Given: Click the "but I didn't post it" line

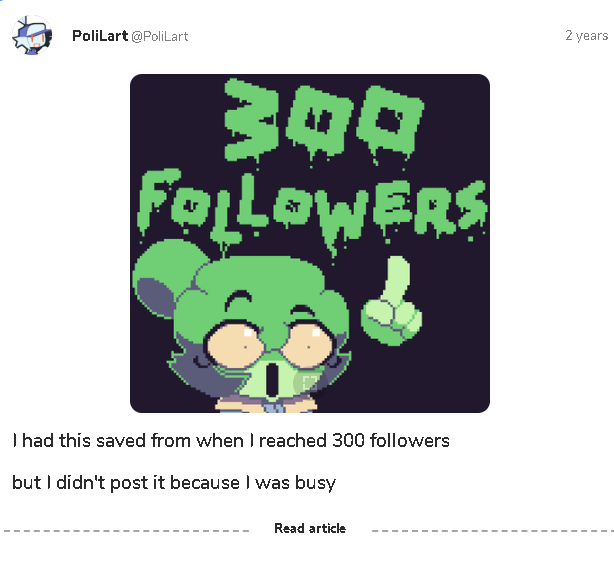Looking at the screenshot, I should [174, 483].
